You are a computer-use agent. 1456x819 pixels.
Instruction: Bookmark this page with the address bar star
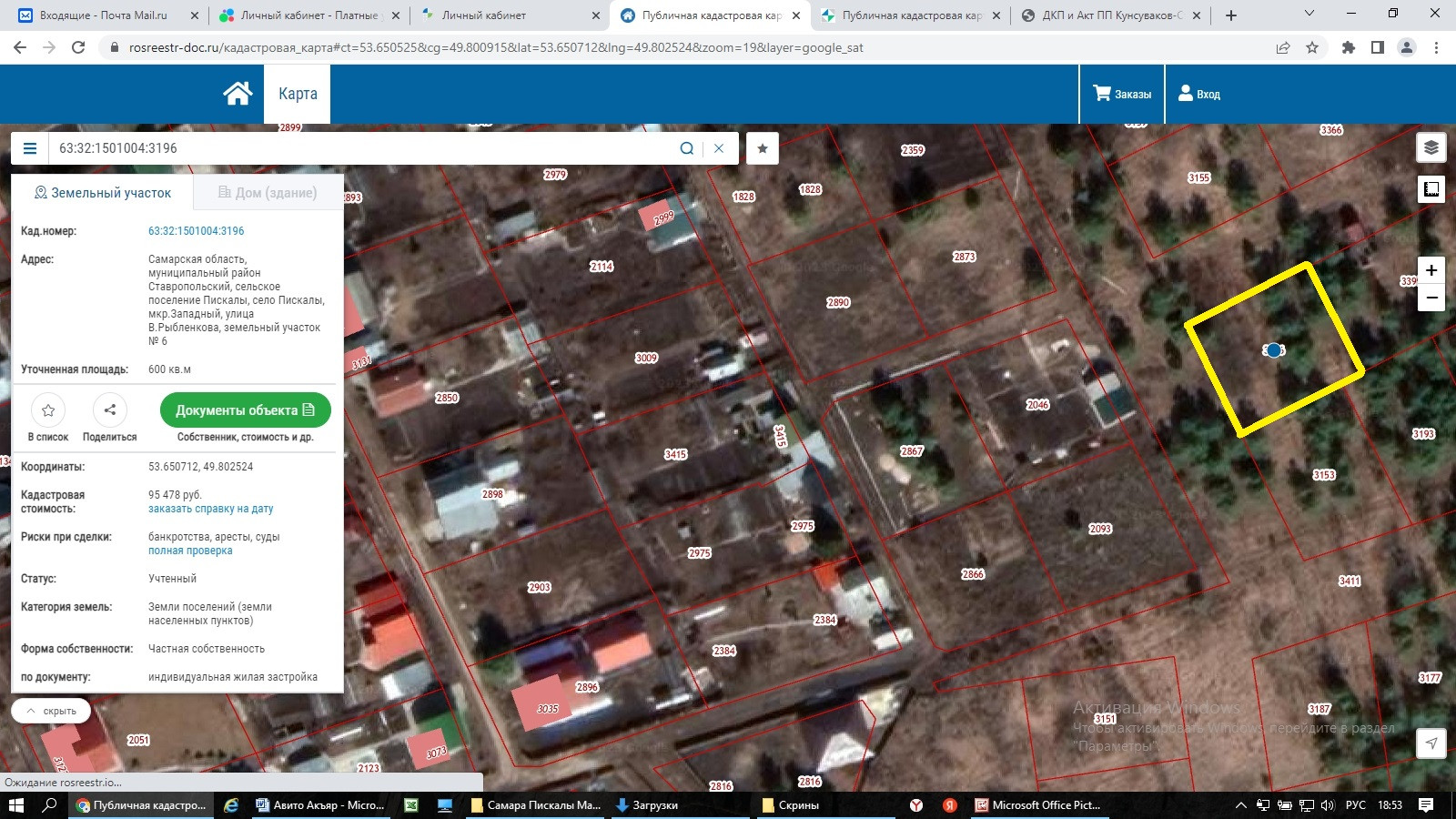(1312, 47)
